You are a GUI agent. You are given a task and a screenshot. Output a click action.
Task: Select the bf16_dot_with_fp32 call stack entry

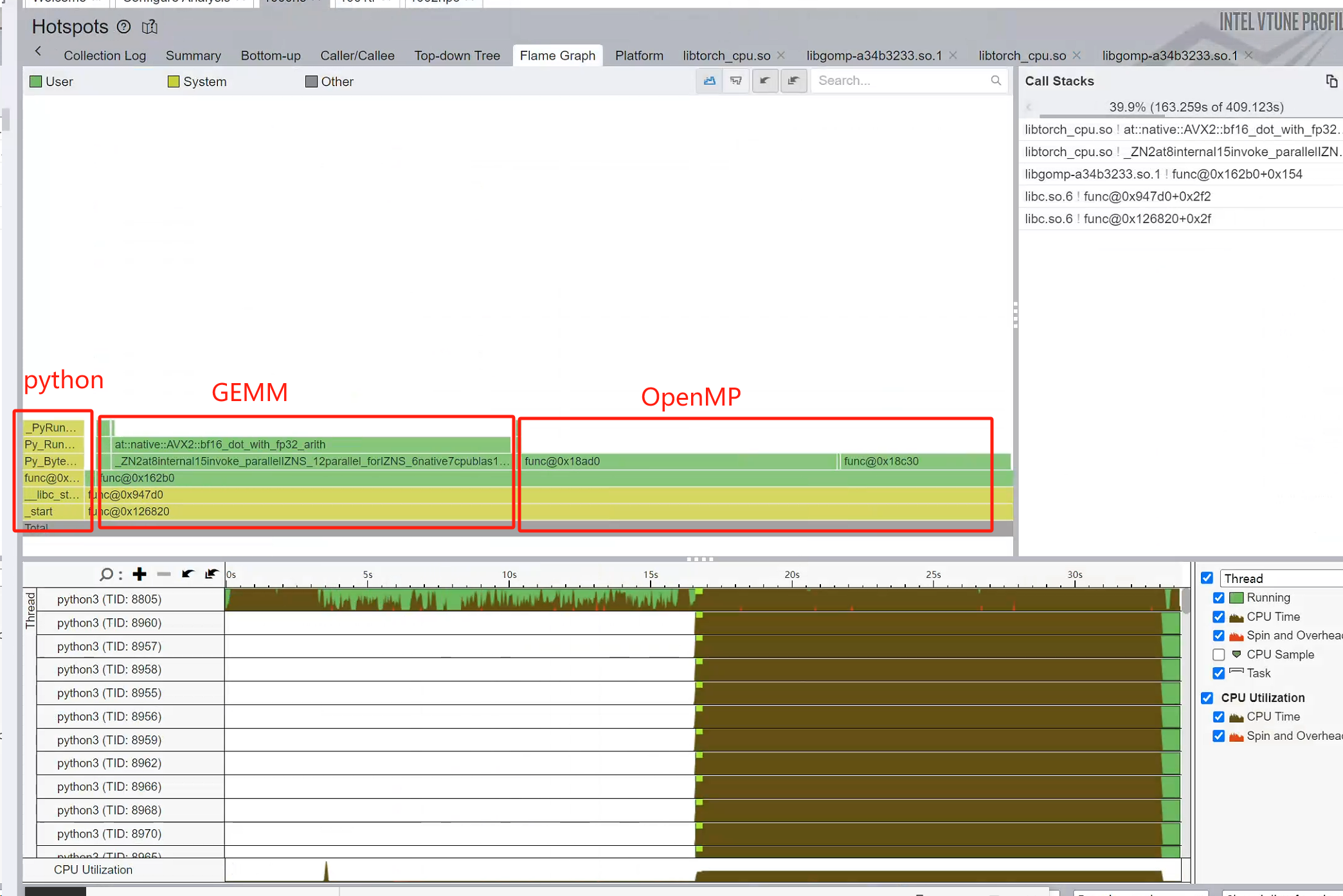coord(1180,129)
